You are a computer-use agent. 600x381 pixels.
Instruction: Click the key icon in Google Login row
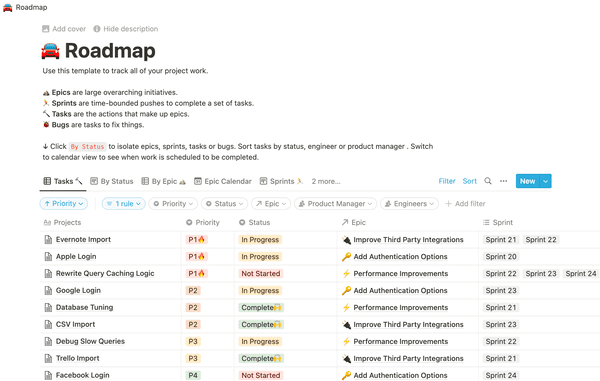point(346,290)
